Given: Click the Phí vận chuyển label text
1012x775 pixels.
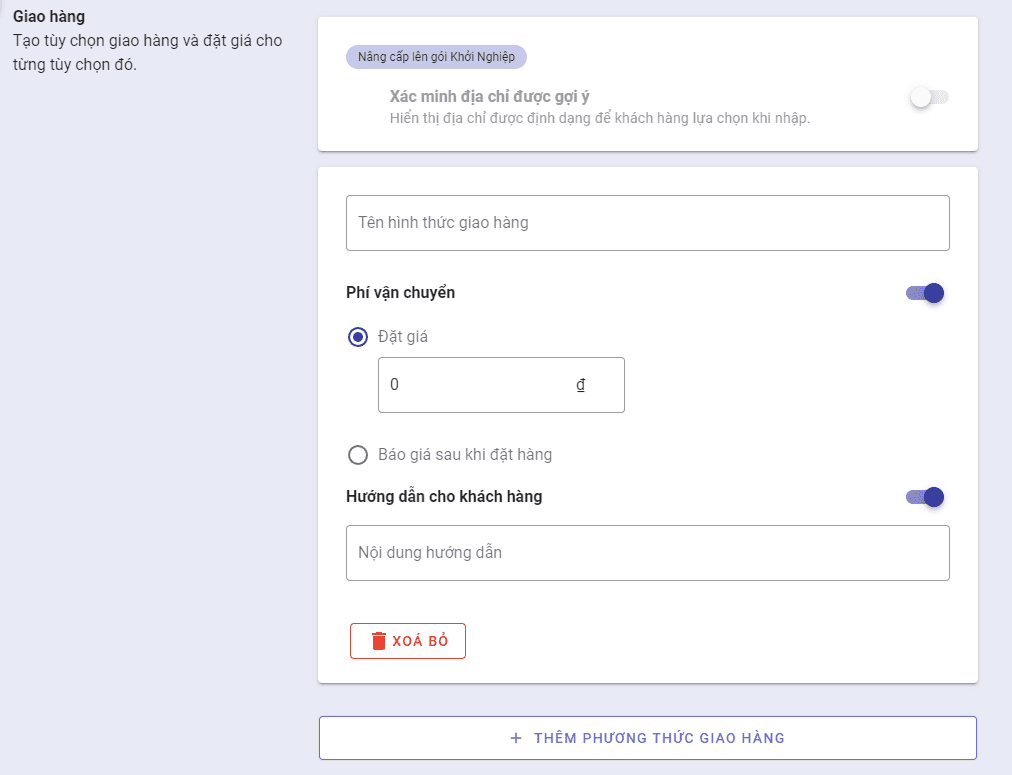Looking at the screenshot, I should click(400, 293).
